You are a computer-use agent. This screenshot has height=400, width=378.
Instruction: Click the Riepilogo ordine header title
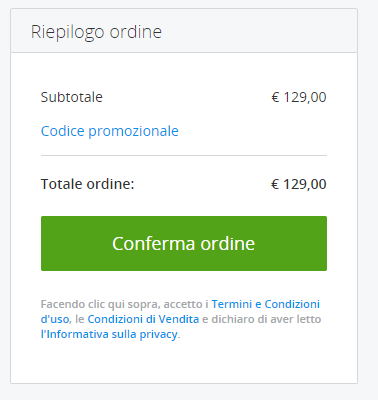[x=96, y=32]
